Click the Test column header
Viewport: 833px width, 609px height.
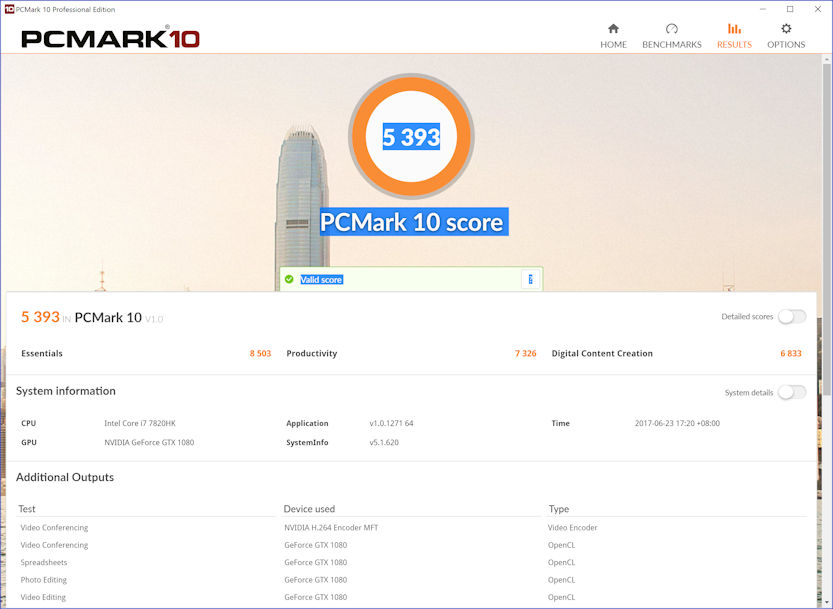click(27, 509)
